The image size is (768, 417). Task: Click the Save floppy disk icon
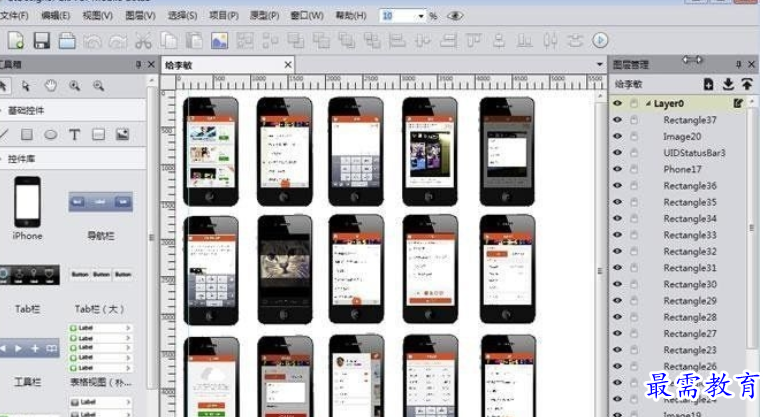pyautogui.click(x=42, y=40)
